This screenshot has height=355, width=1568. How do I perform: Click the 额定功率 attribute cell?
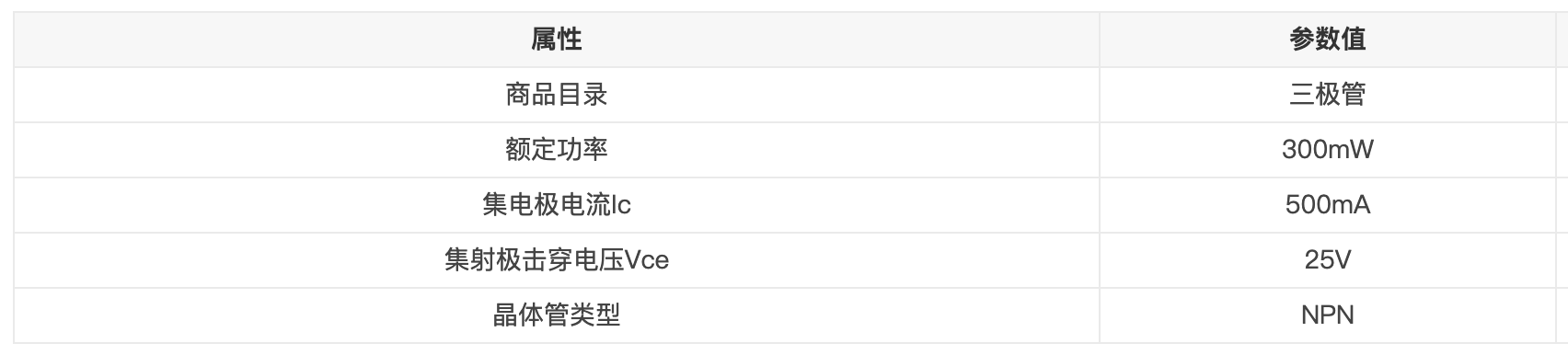point(556,150)
